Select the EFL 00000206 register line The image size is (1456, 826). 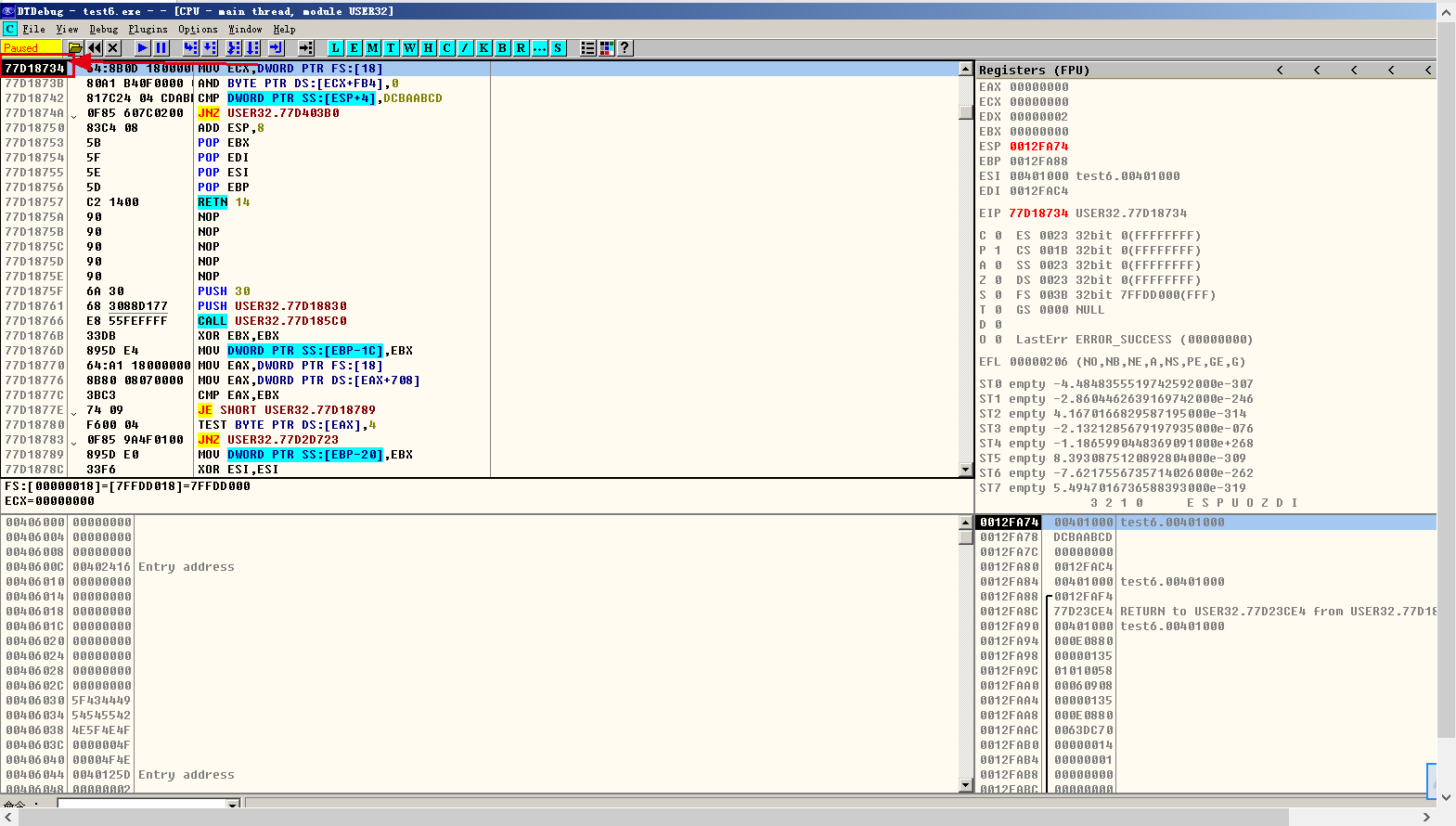tap(1112, 361)
